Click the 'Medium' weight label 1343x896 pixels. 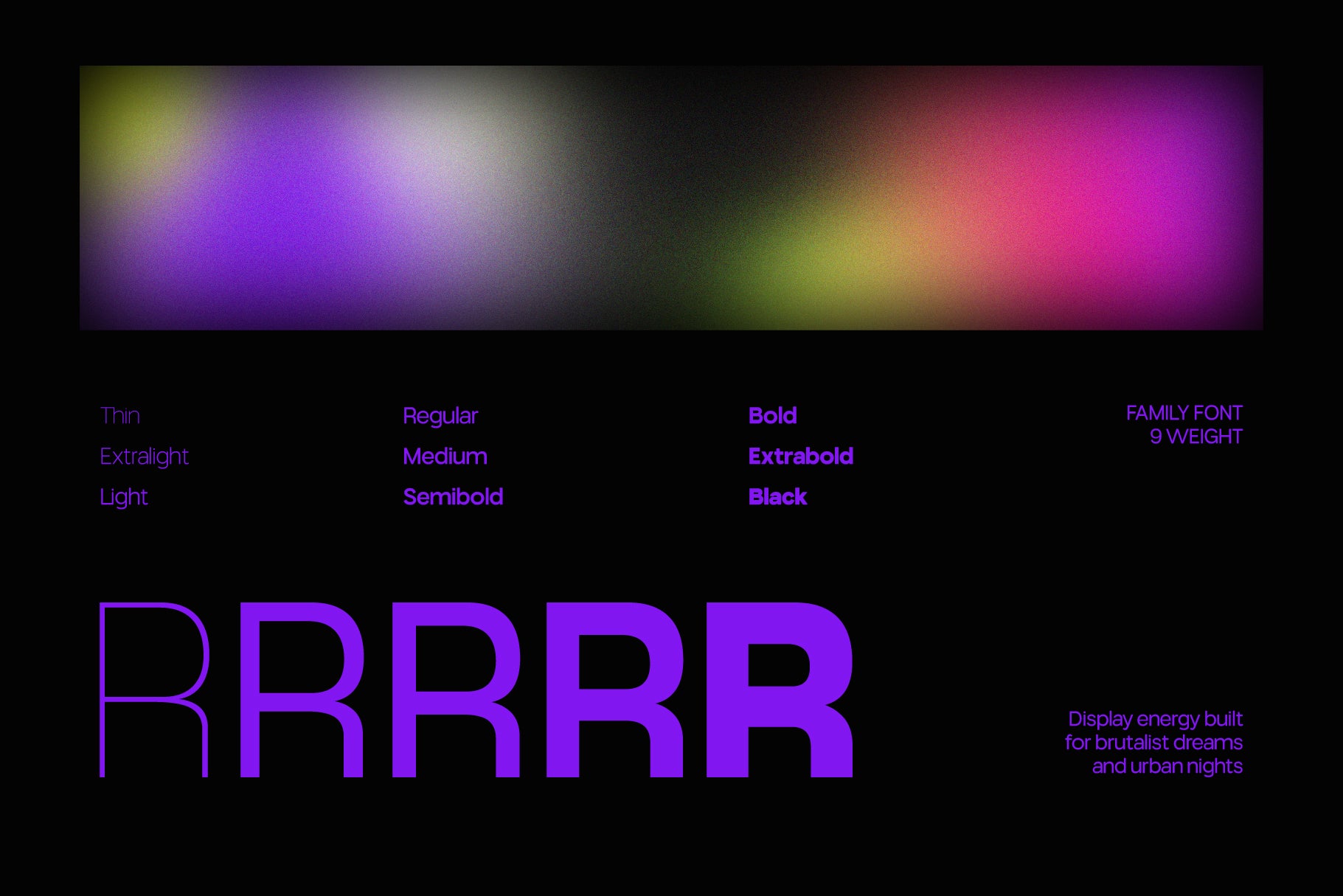pyautogui.click(x=445, y=456)
